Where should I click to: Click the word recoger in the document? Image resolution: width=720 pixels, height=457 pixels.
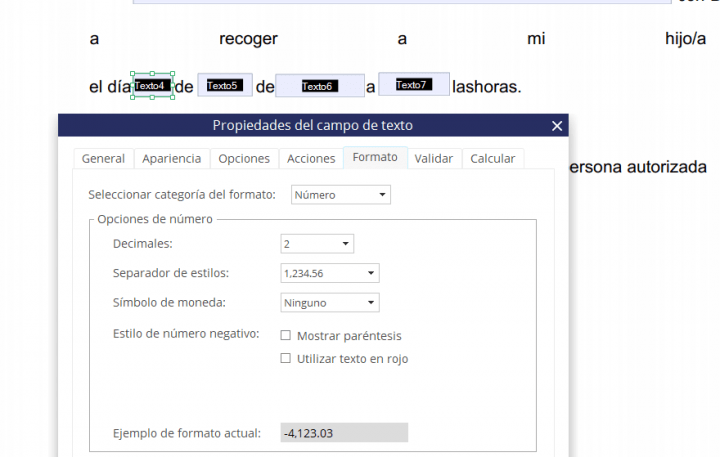coord(248,39)
